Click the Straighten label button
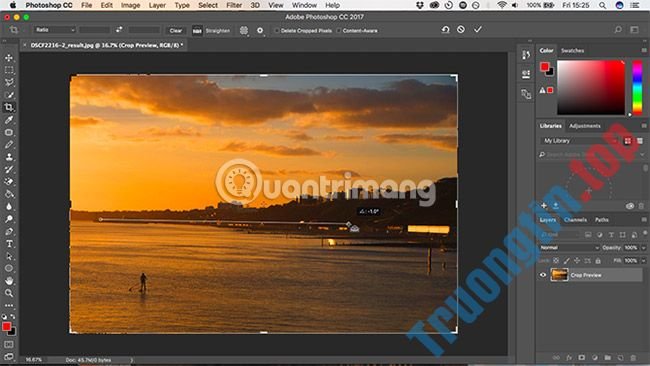The height and width of the screenshot is (366, 650). click(218, 31)
